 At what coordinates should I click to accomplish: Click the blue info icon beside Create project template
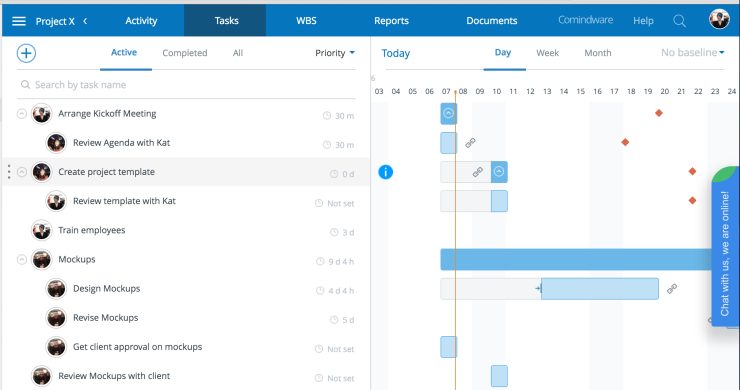[x=386, y=172]
